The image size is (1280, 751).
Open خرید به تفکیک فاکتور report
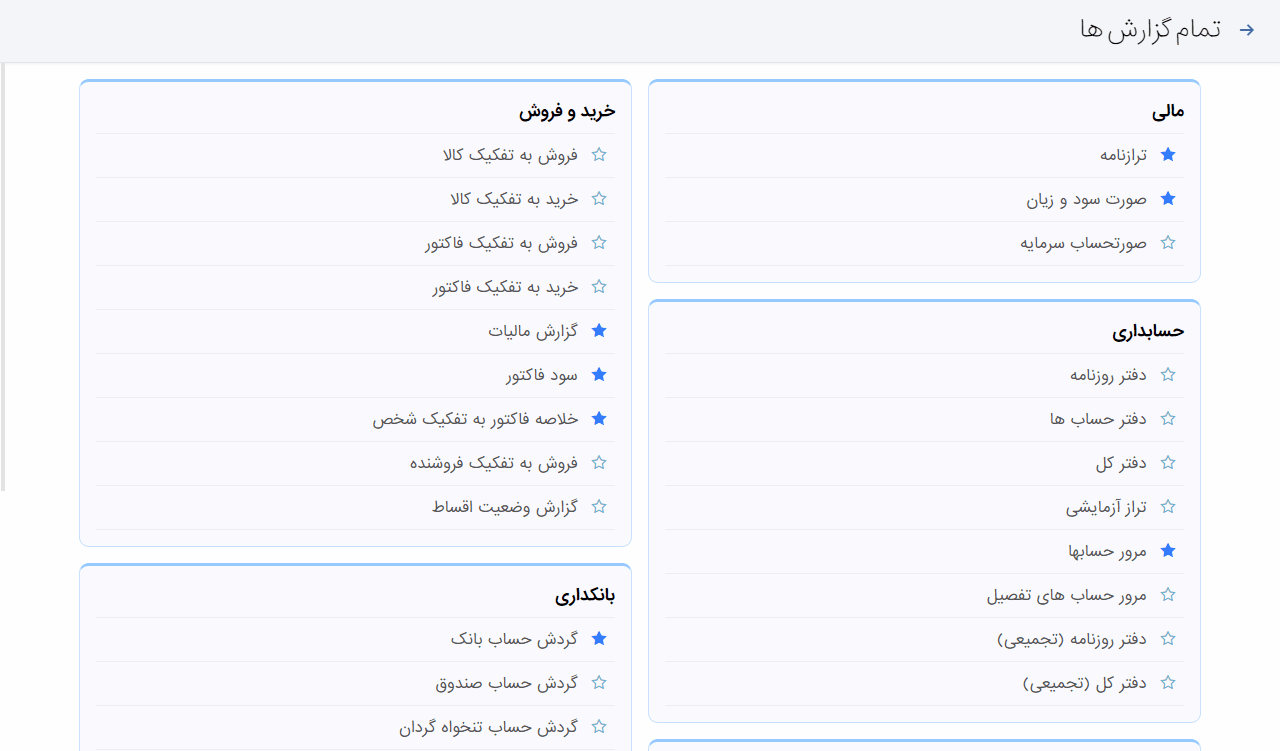point(505,287)
